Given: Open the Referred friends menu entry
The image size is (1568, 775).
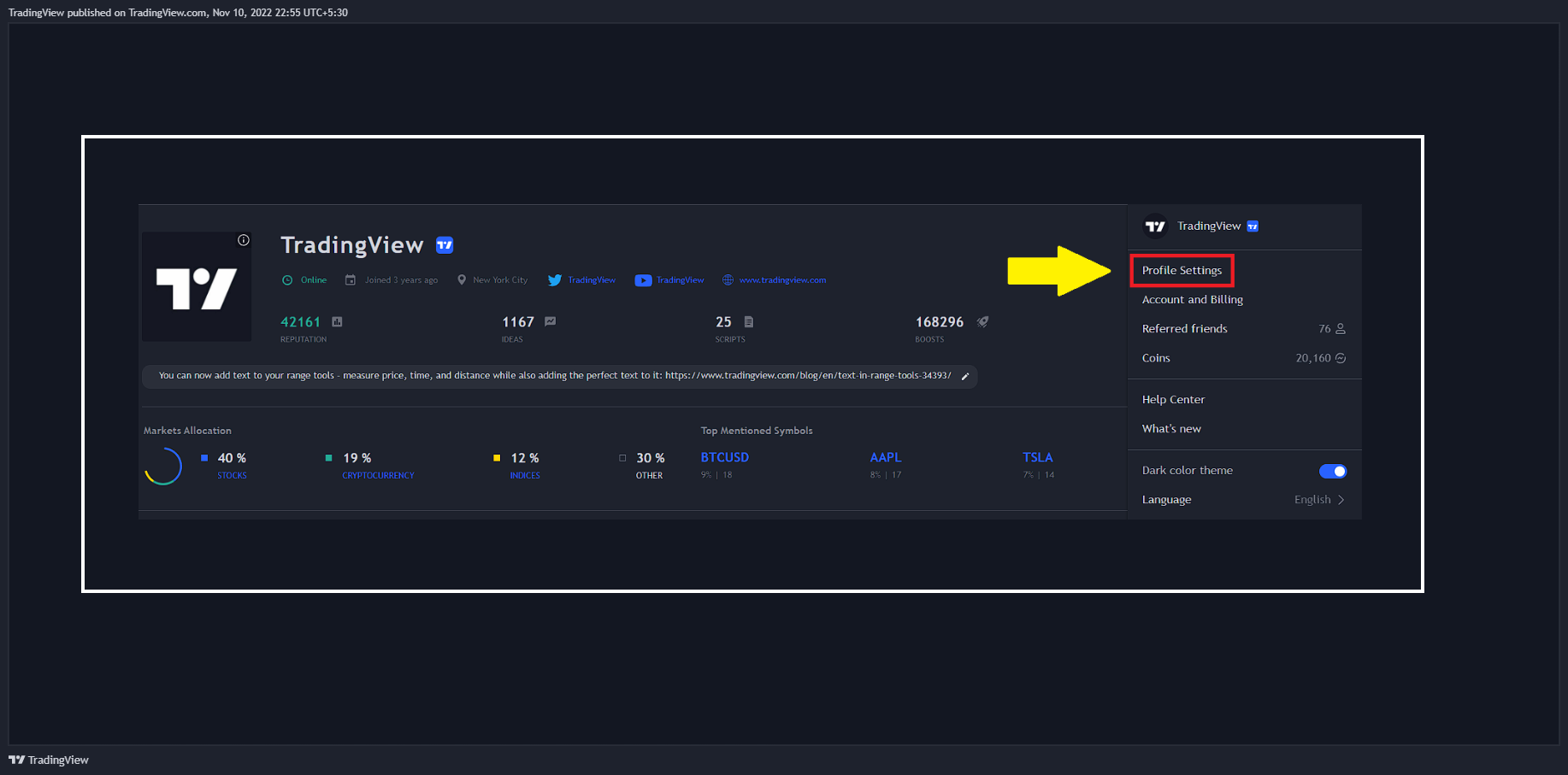Looking at the screenshot, I should tap(1244, 329).
